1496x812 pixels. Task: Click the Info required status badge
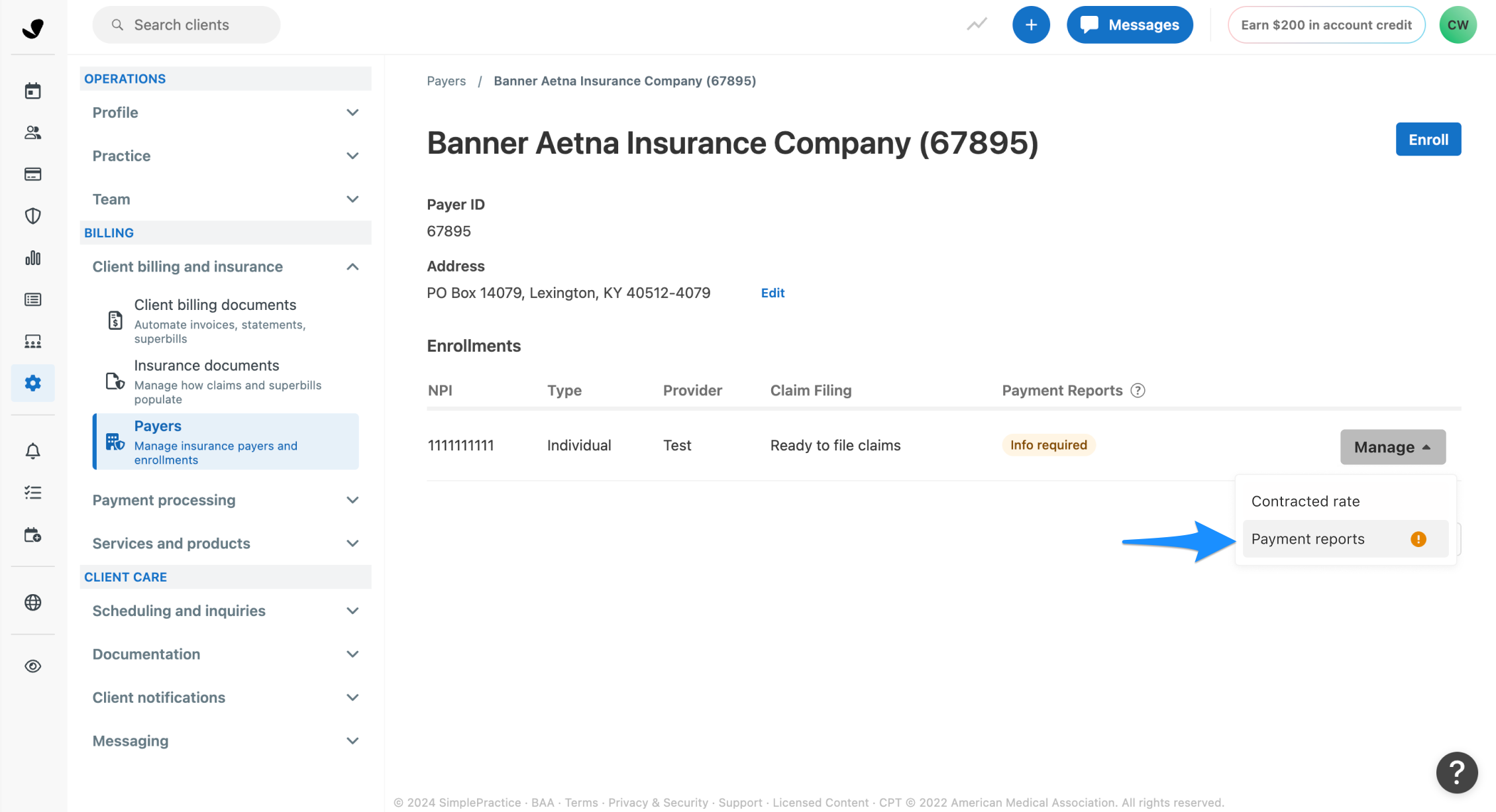click(x=1048, y=445)
